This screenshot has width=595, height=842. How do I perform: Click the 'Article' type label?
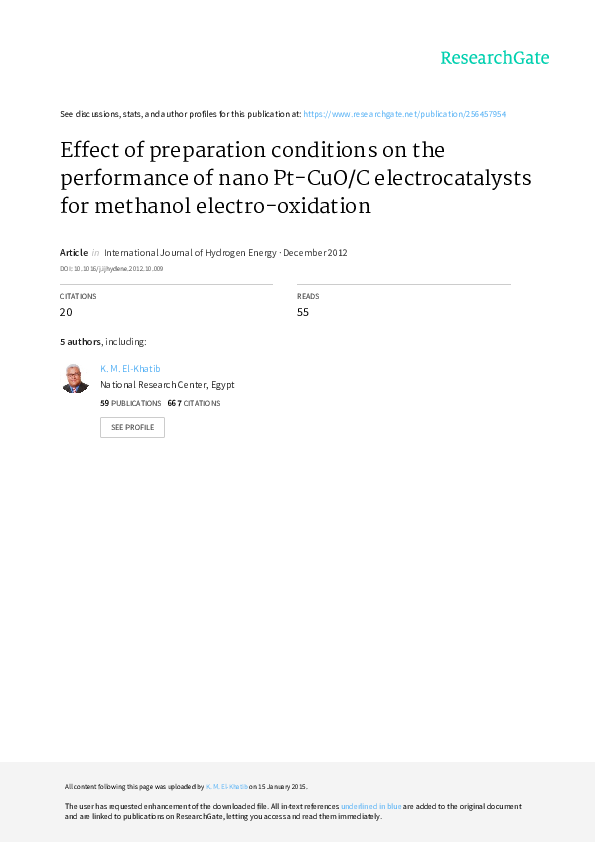coord(74,253)
